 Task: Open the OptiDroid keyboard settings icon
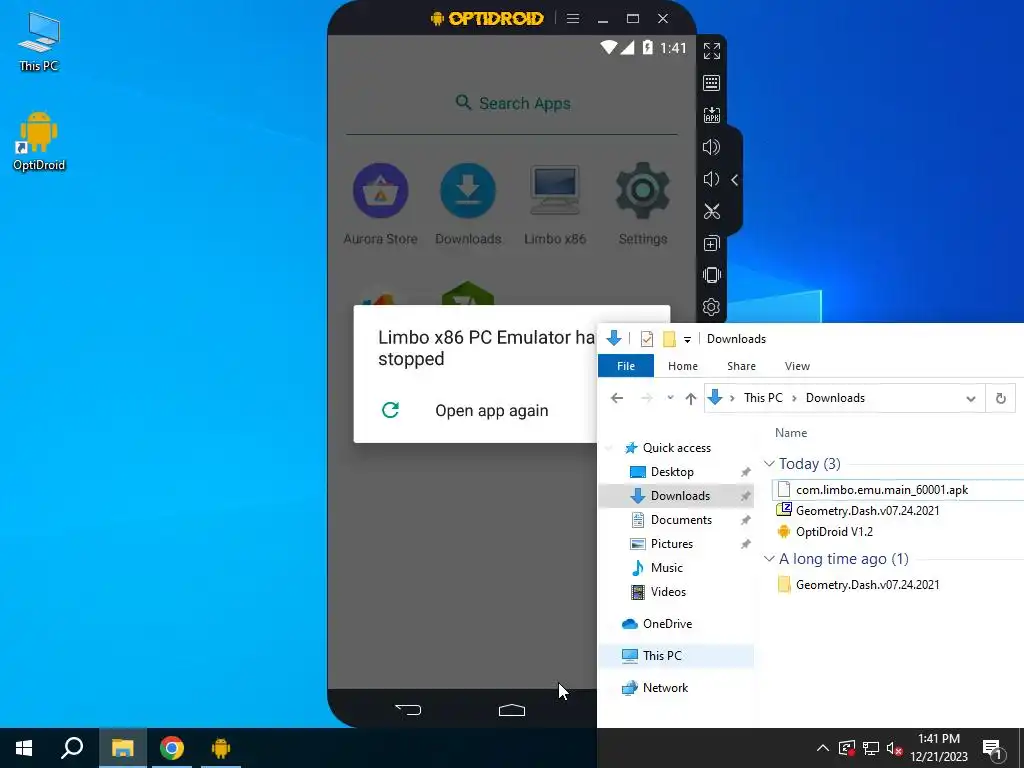pyautogui.click(x=711, y=83)
